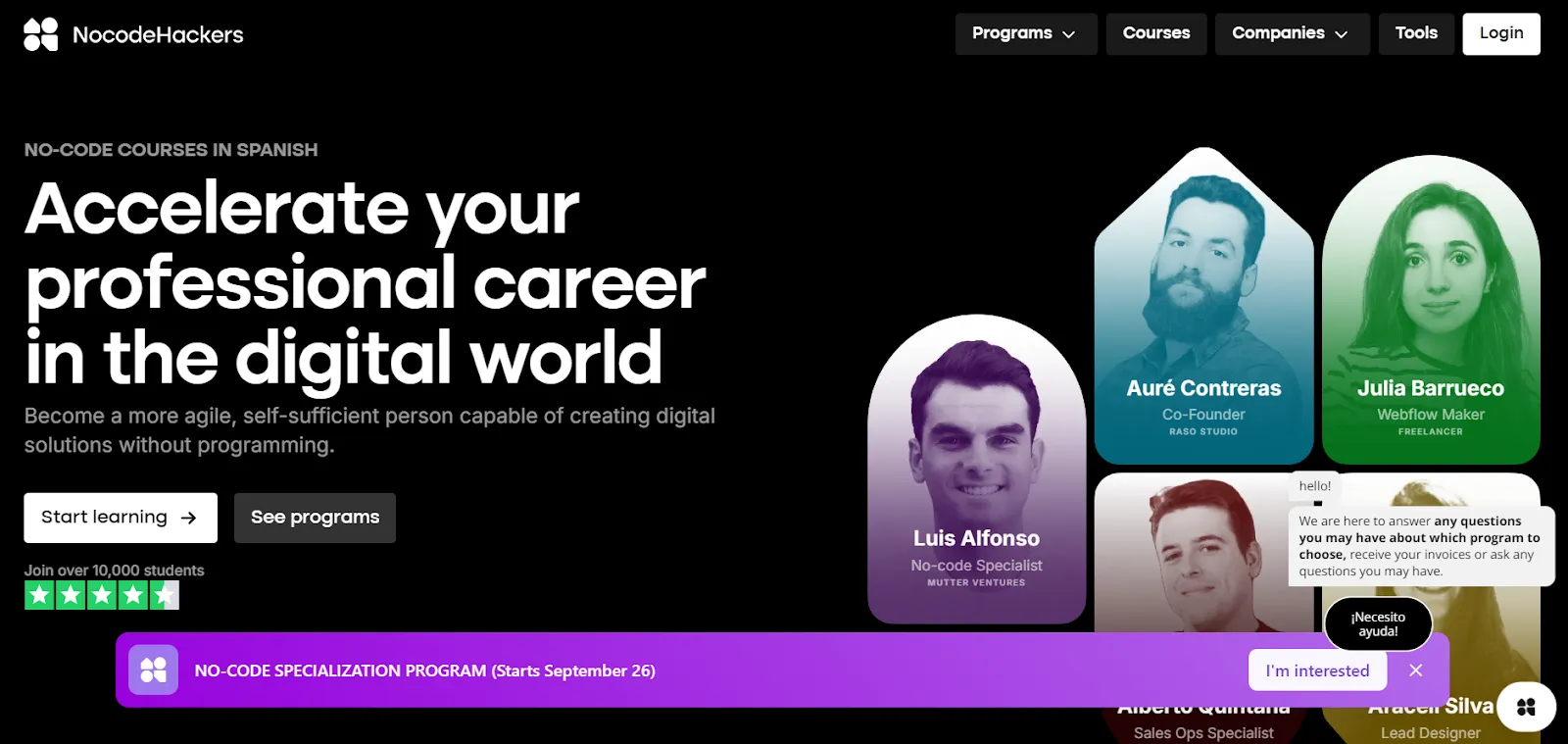
Task: Click the Become a more agile subtitle text
Action: click(x=369, y=430)
